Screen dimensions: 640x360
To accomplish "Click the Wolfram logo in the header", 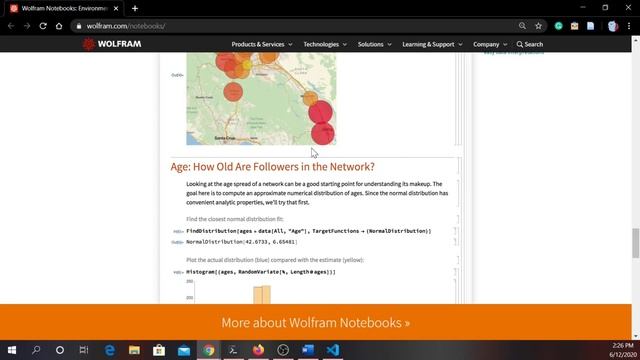I will (x=112, y=44).
